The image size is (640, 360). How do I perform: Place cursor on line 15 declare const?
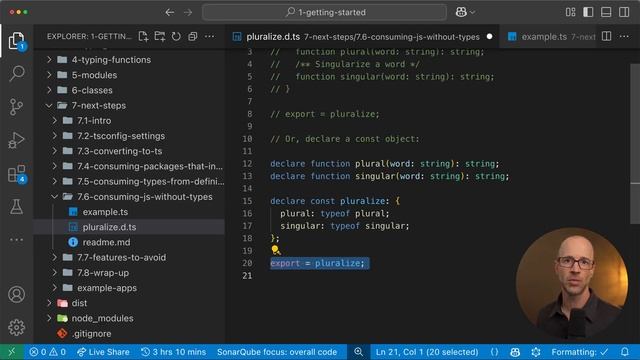click(335, 201)
